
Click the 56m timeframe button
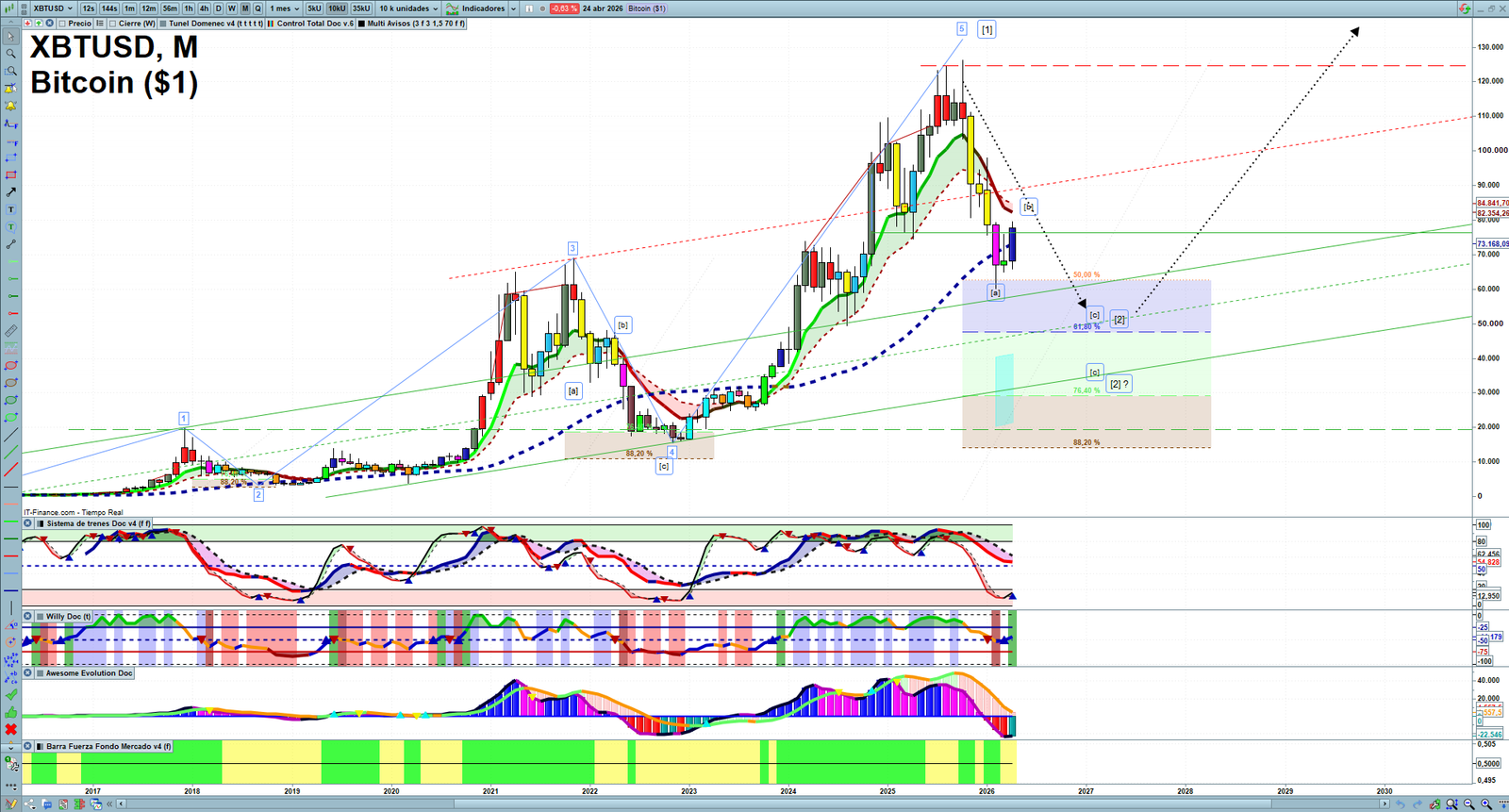tap(170, 8)
